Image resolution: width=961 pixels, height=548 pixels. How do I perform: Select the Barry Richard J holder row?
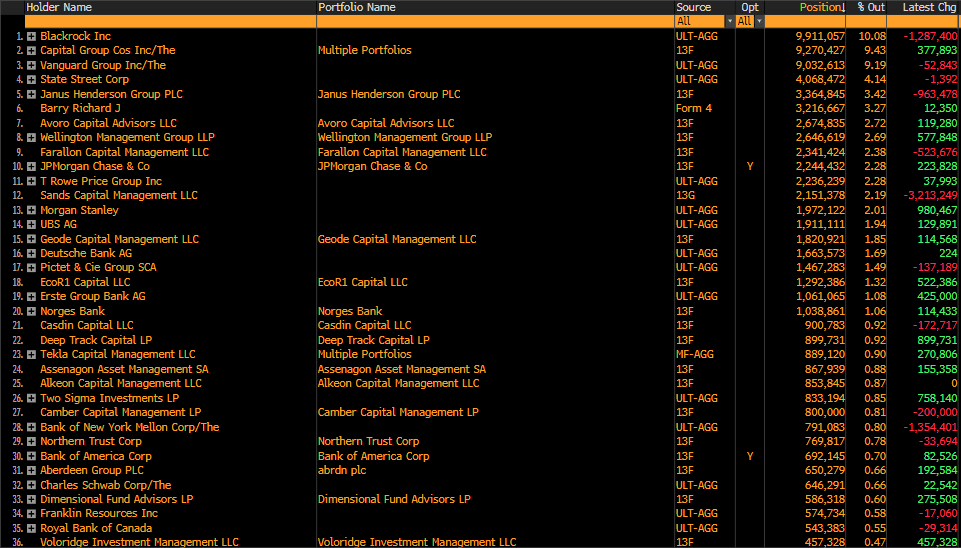click(81, 109)
